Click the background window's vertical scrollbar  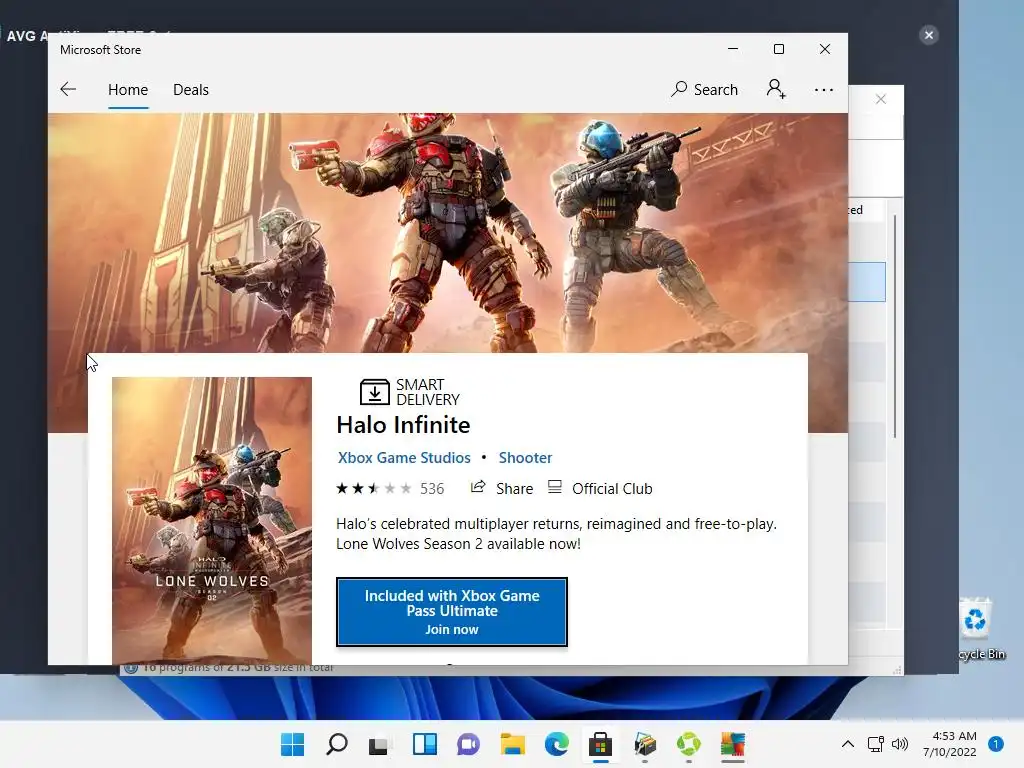[x=894, y=327]
